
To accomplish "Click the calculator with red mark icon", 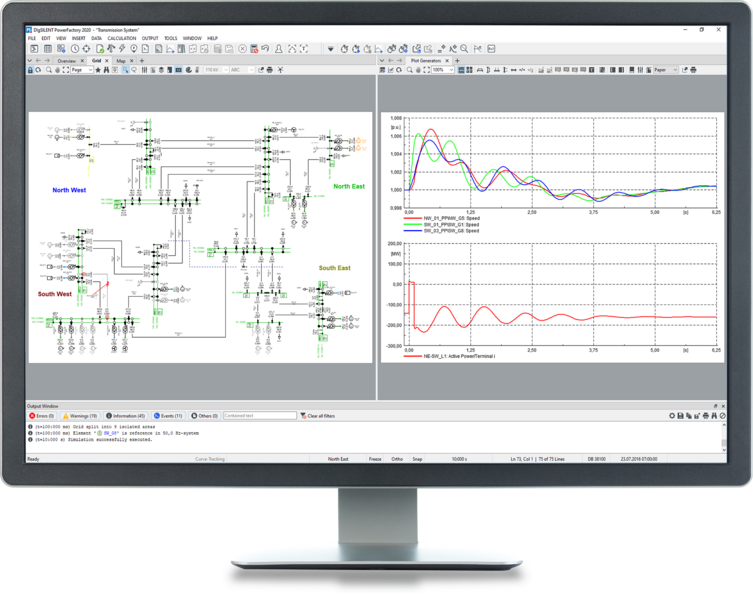I will click(254, 49).
